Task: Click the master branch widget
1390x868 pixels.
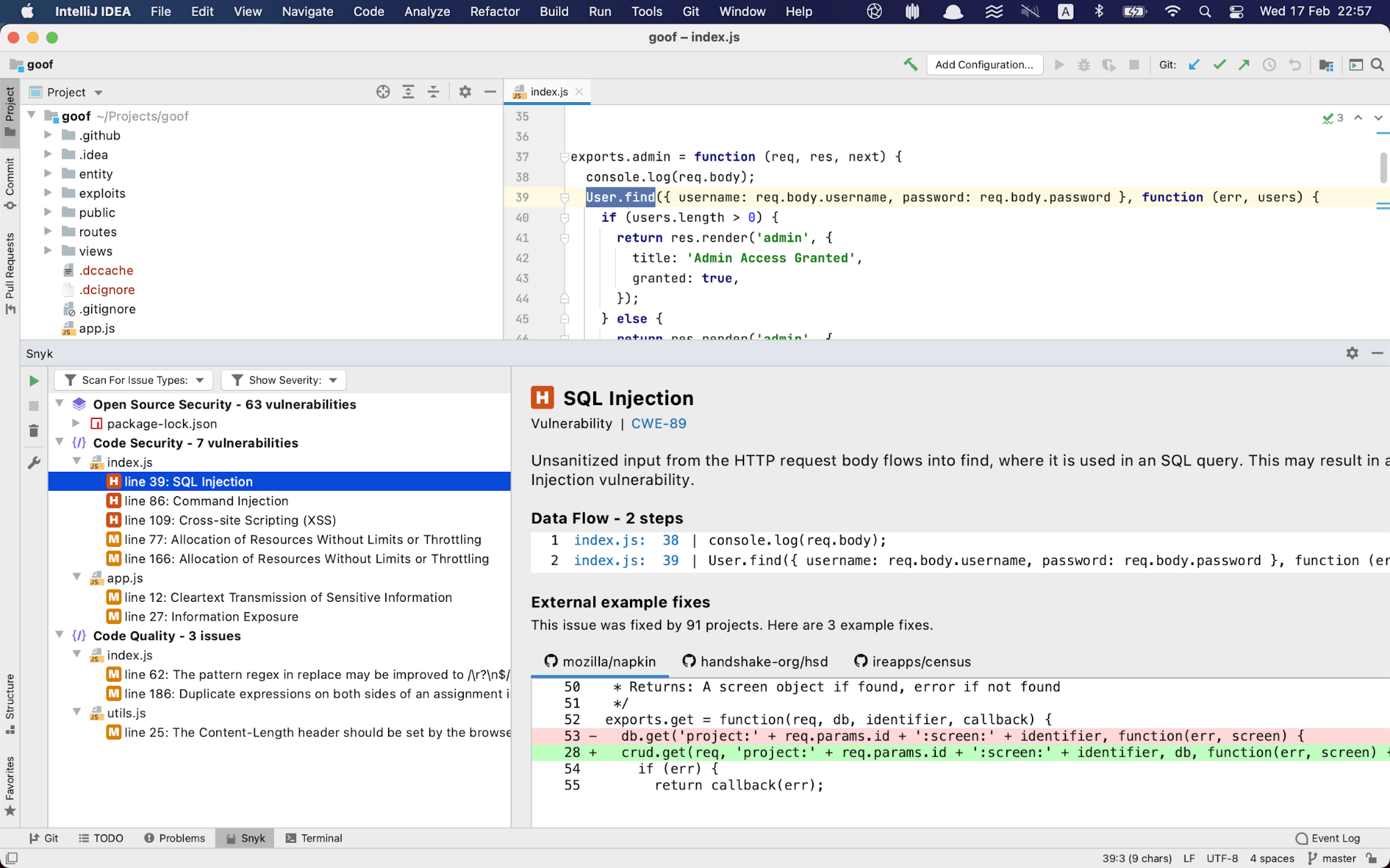Action: (x=1338, y=858)
